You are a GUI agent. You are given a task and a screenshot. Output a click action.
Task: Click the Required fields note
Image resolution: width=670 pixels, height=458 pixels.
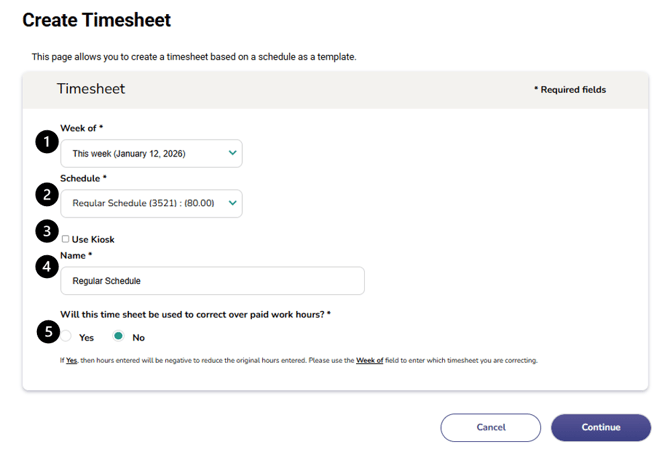pos(570,90)
